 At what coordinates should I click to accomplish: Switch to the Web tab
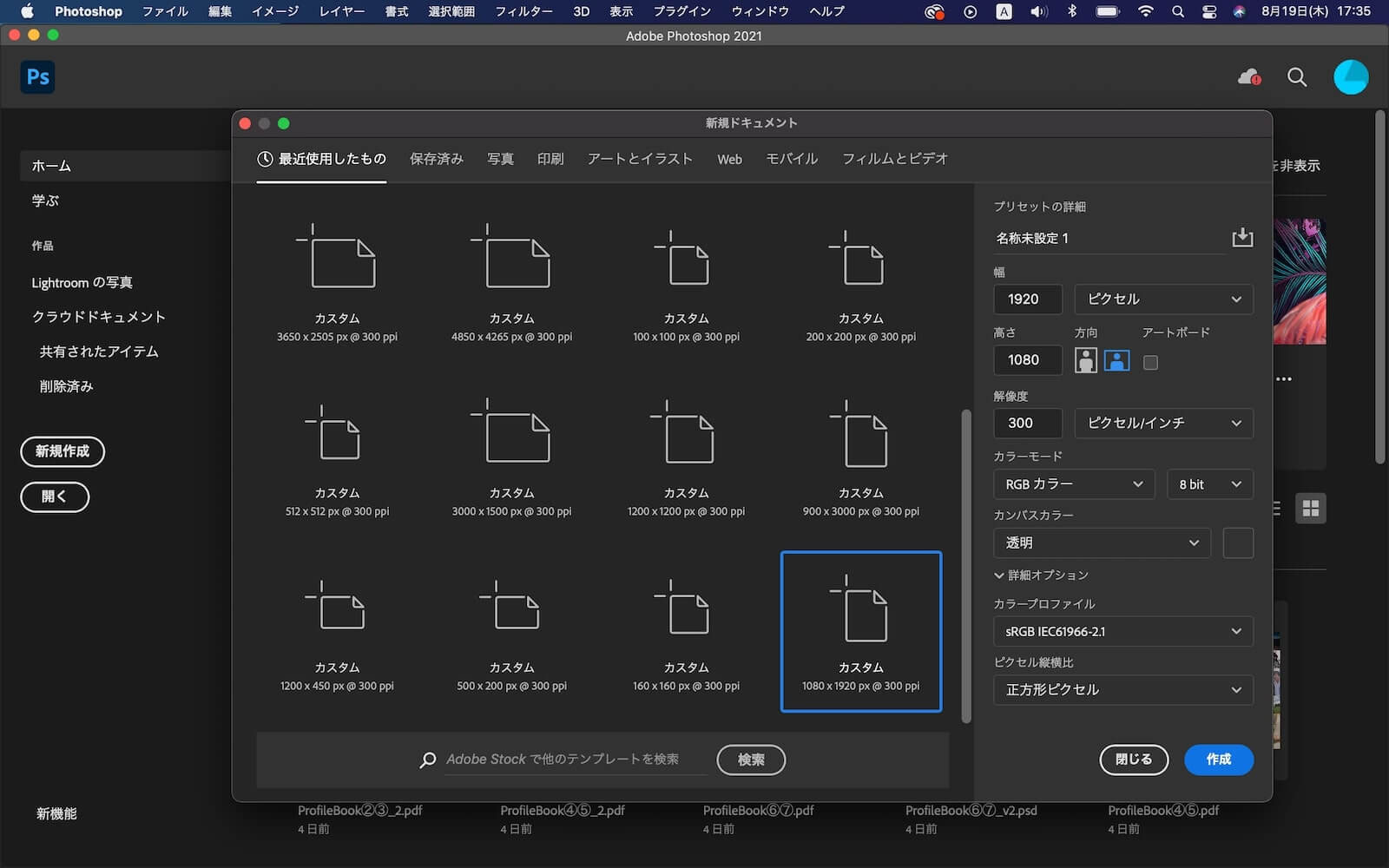[729, 159]
